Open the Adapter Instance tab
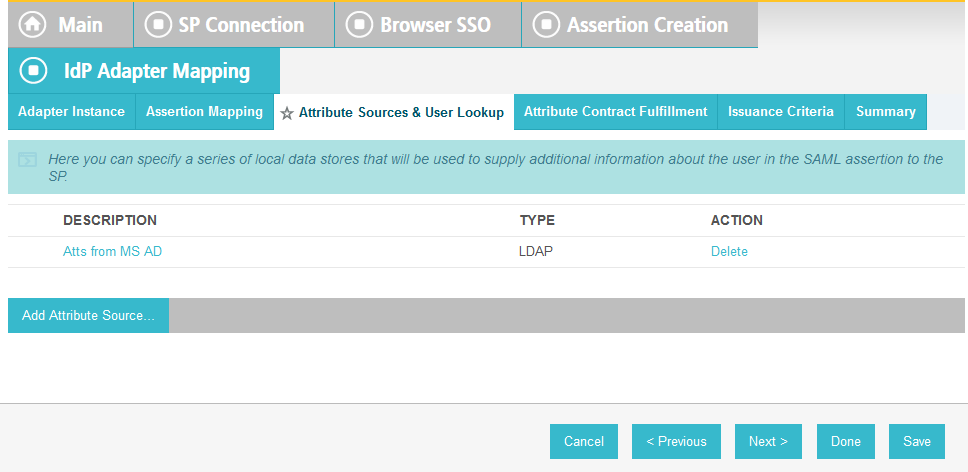This screenshot has height=472, width=968. 72,112
